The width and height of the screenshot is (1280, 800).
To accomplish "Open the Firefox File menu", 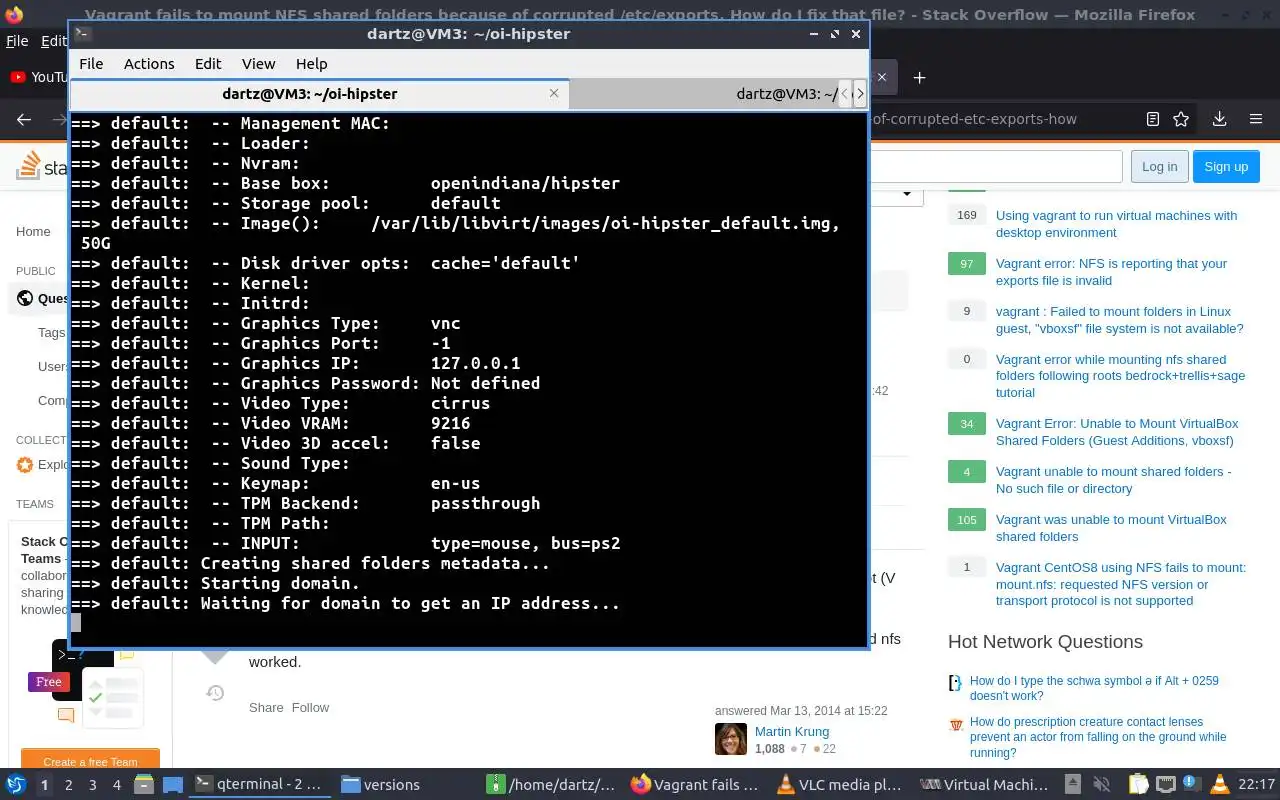I will 17,41.
